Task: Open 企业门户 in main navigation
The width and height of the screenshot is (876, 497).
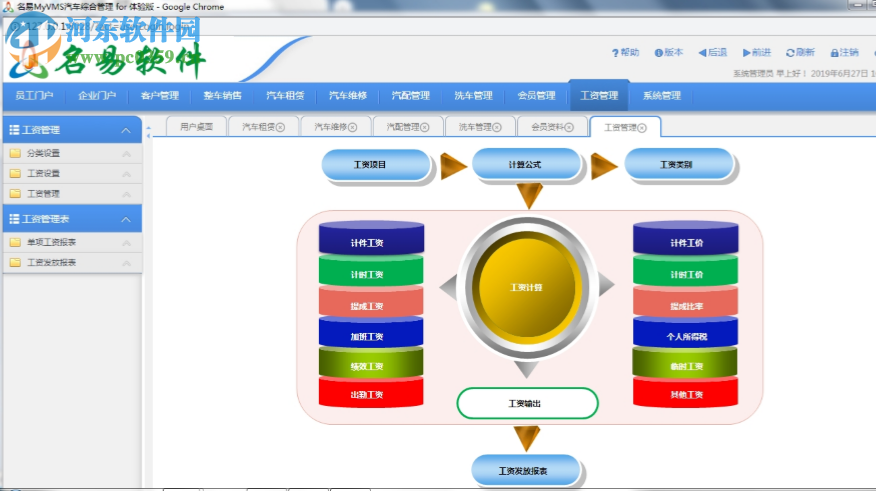Action: coord(97,96)
